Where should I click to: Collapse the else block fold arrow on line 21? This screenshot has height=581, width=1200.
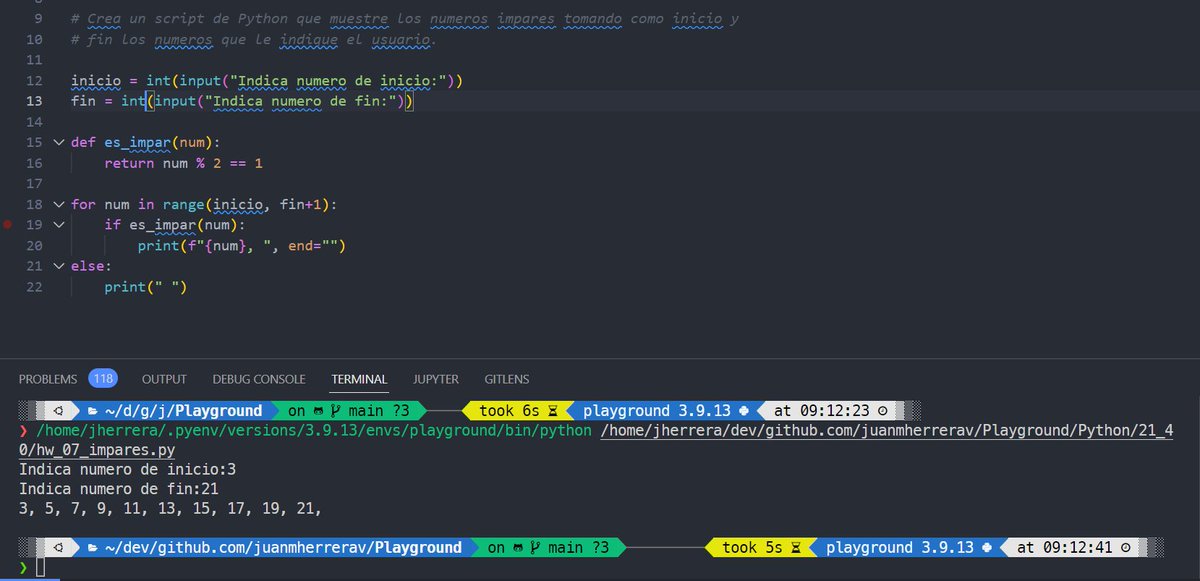(x=58, y=266)
